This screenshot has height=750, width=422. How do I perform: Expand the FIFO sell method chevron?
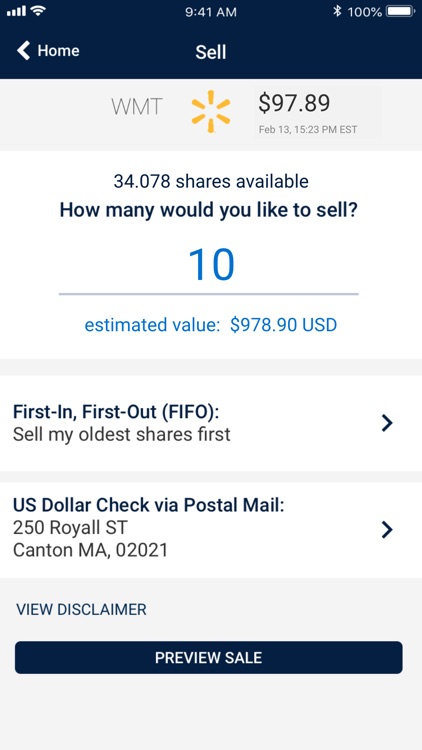pos(387,423)
